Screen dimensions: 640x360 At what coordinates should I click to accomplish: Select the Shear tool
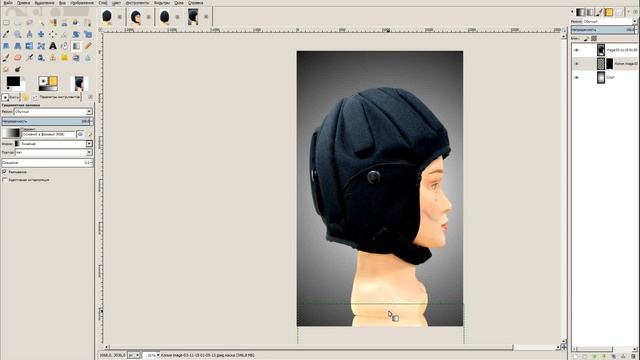click(x=6, y=46)
